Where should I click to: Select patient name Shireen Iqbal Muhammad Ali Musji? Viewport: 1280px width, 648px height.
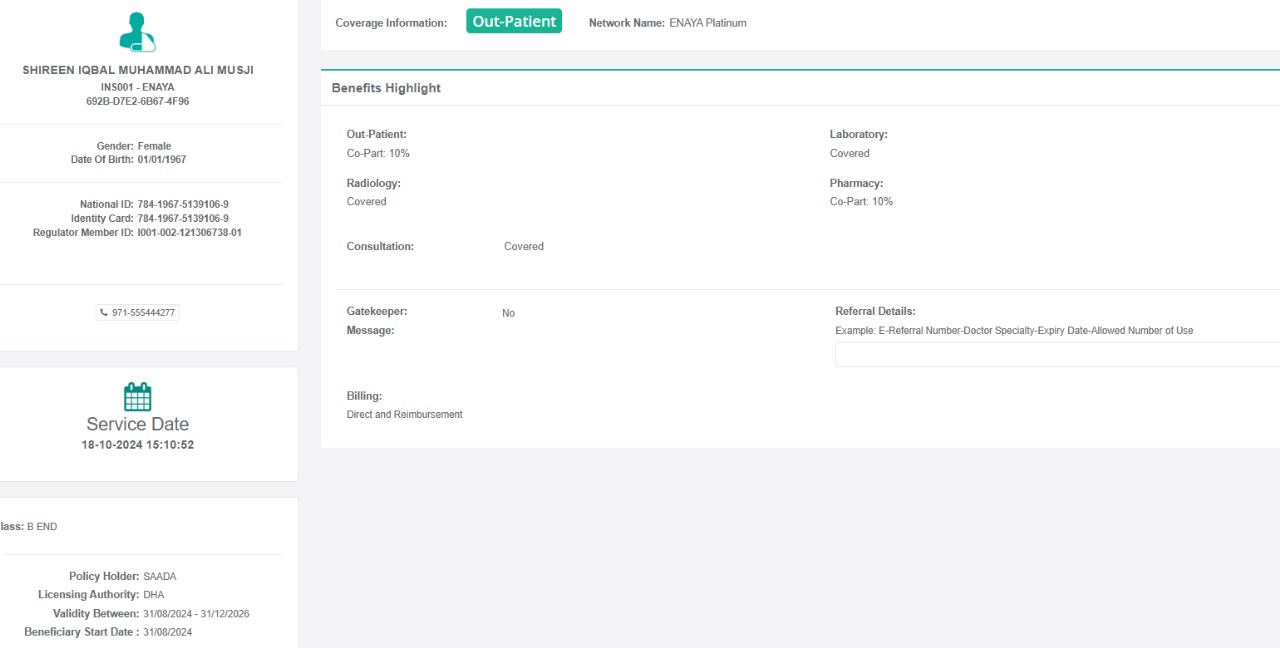point(138,70)
